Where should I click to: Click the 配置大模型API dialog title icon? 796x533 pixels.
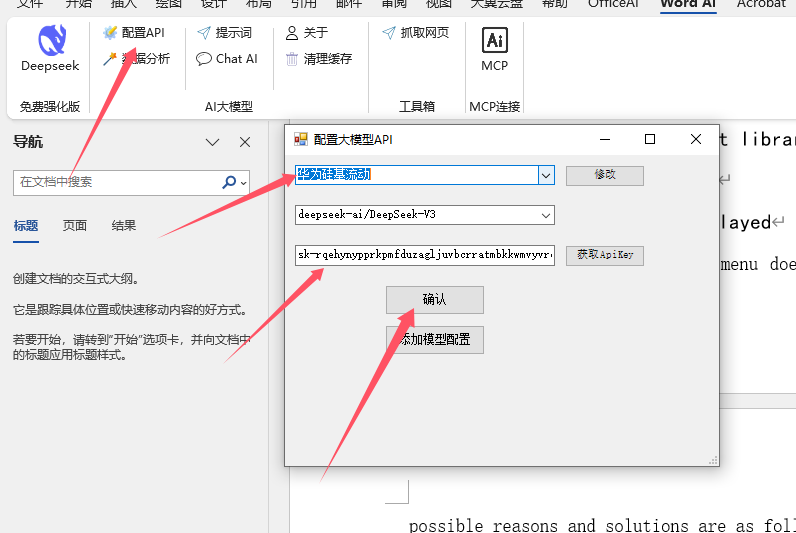(x=301, y=140)
